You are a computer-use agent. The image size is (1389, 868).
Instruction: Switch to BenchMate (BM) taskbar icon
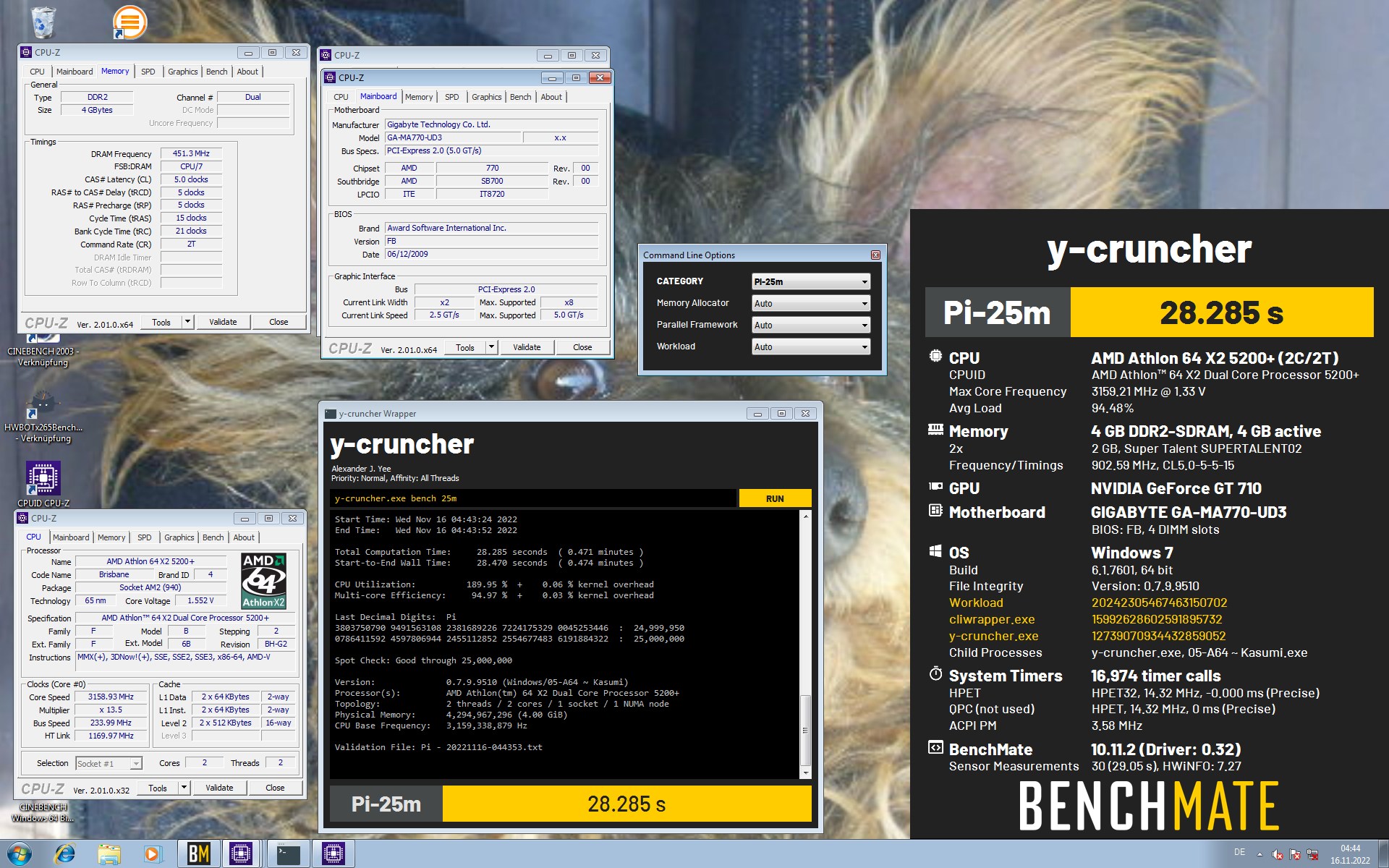[x=198, y=854]
